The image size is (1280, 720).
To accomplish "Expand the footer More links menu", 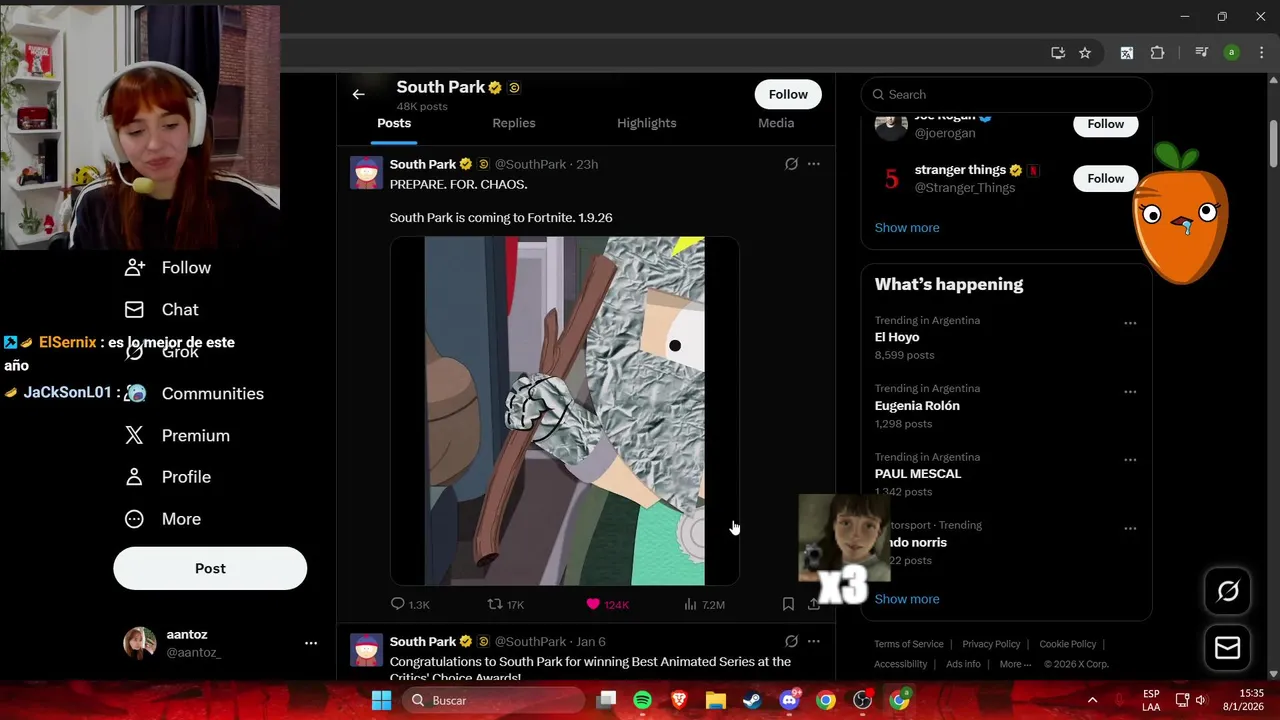I will click(1015, 664).
